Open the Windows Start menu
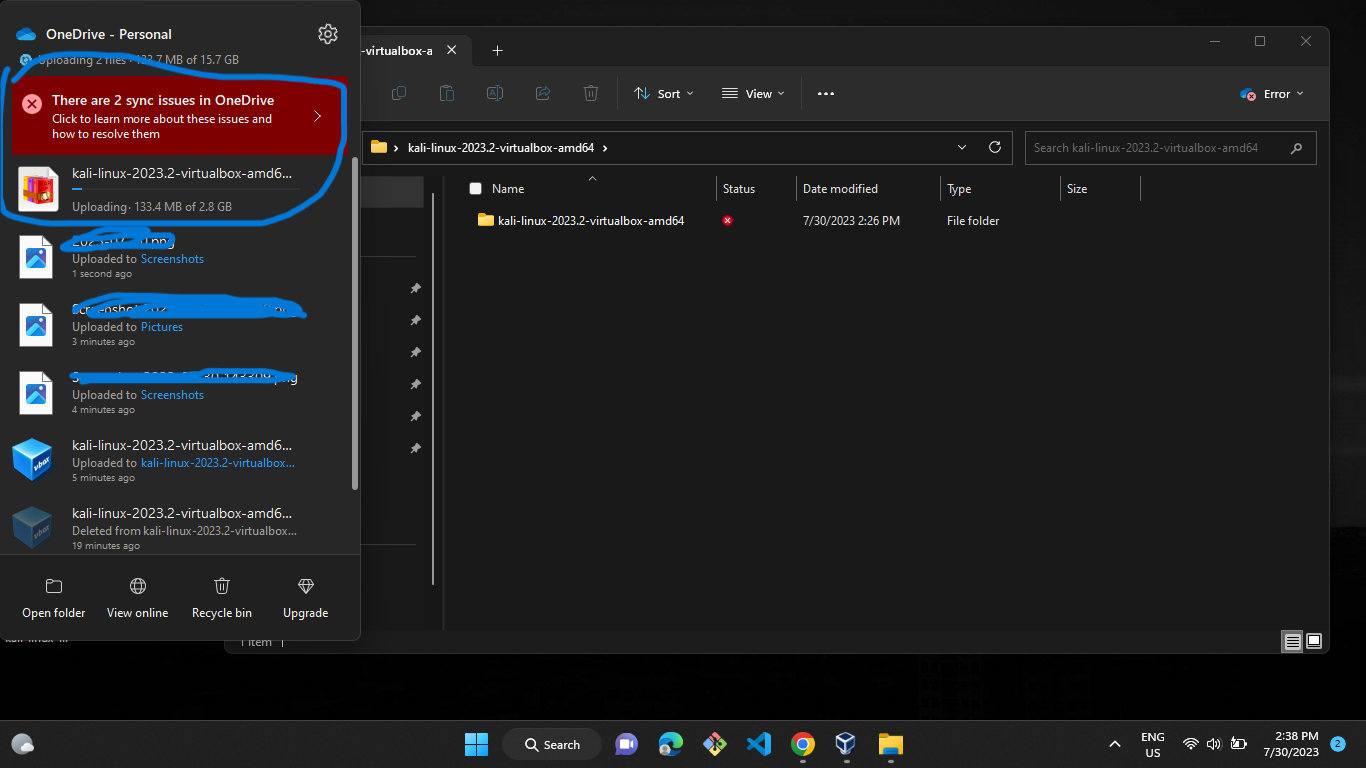 [x=476, y=744]
